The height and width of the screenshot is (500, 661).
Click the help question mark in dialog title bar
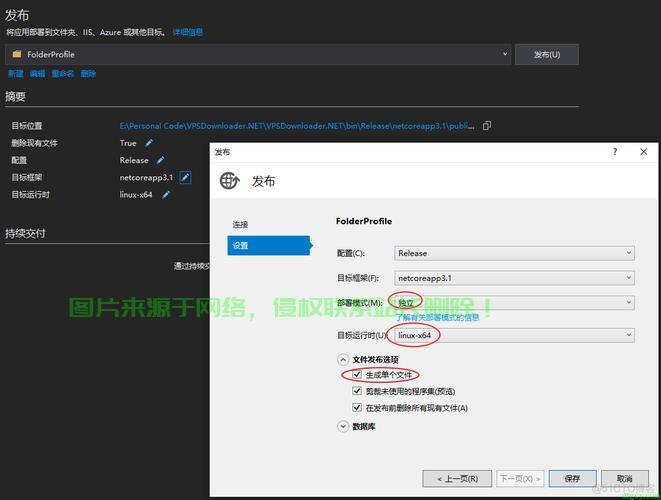coord(614,152)
